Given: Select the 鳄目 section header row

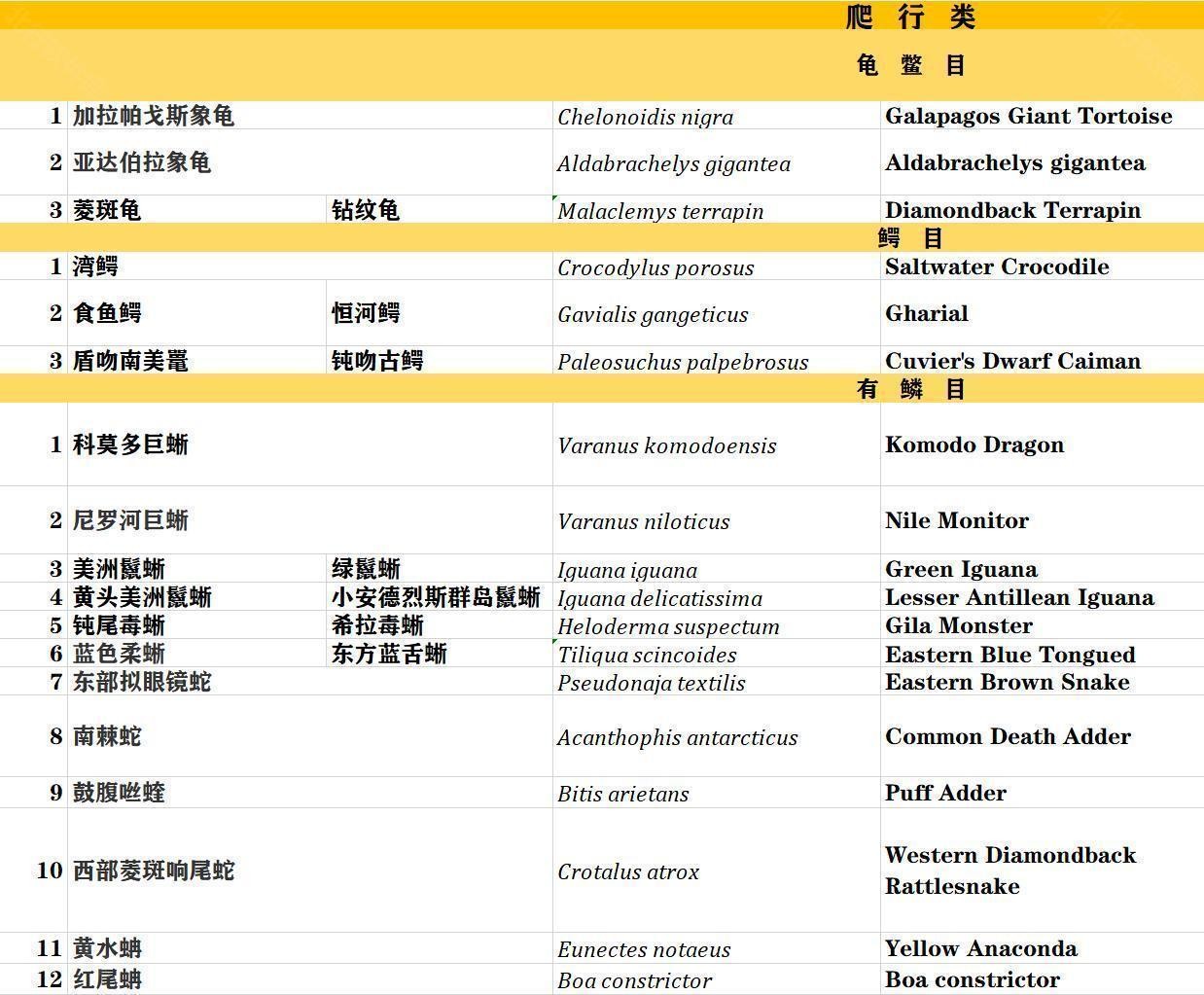Looking at the screenshot, I should [x=910, y=238].
